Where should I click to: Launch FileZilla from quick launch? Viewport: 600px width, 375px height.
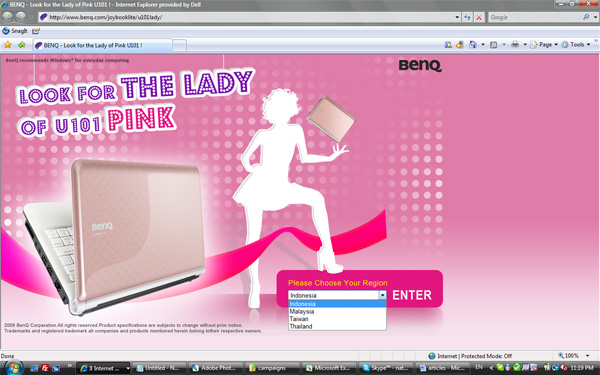[x=45, y=368]
